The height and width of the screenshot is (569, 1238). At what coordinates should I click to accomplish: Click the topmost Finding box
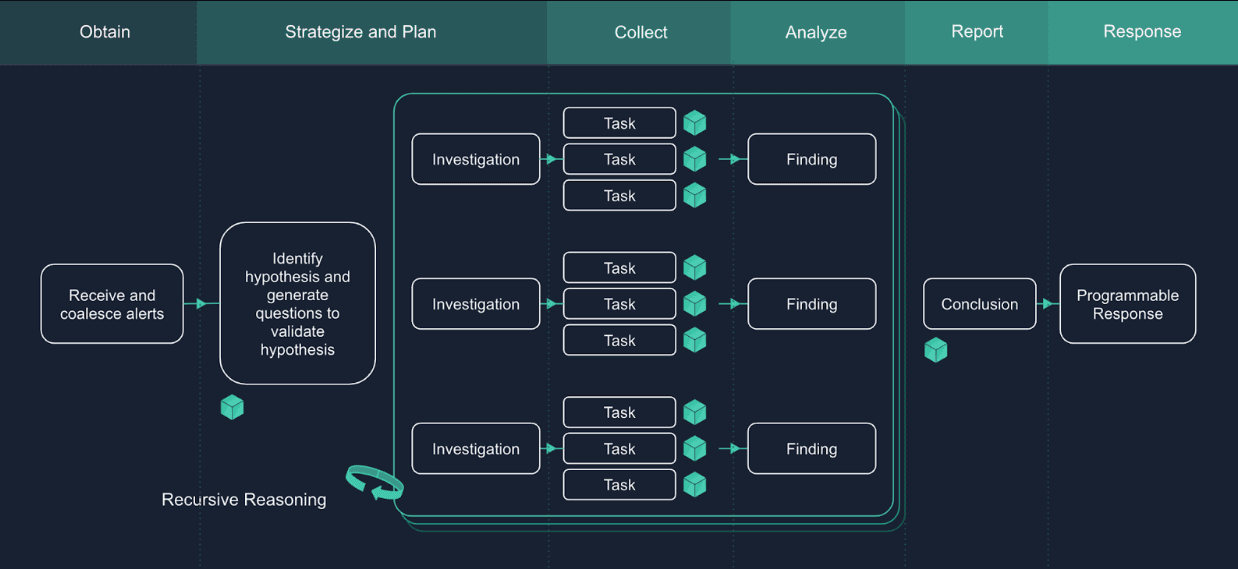click(x=812, y=159)
